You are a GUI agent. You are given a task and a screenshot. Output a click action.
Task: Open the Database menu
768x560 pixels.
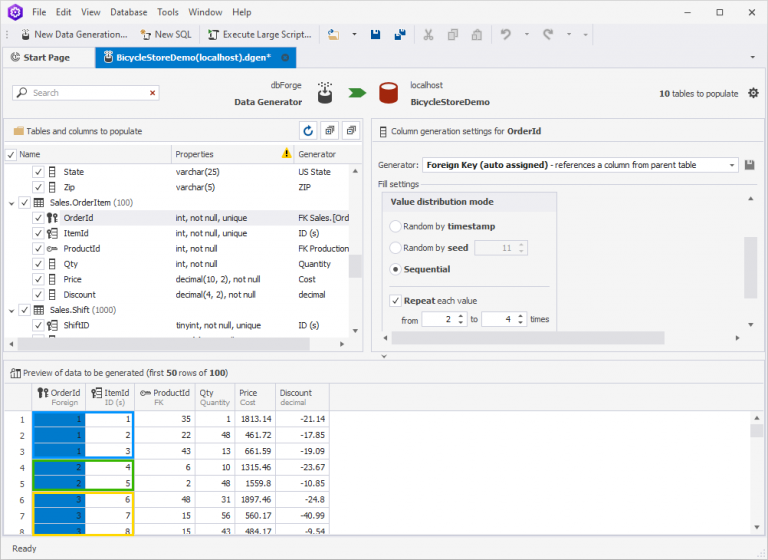click(x=129, y=12)
